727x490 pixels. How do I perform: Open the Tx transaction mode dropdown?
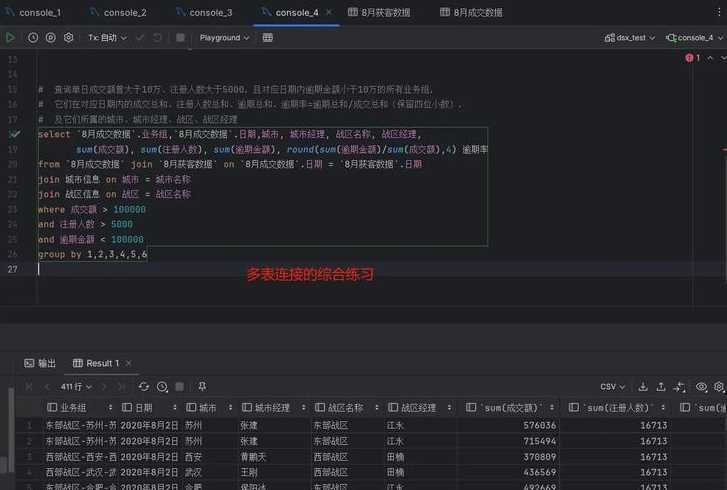pos(108,38)
